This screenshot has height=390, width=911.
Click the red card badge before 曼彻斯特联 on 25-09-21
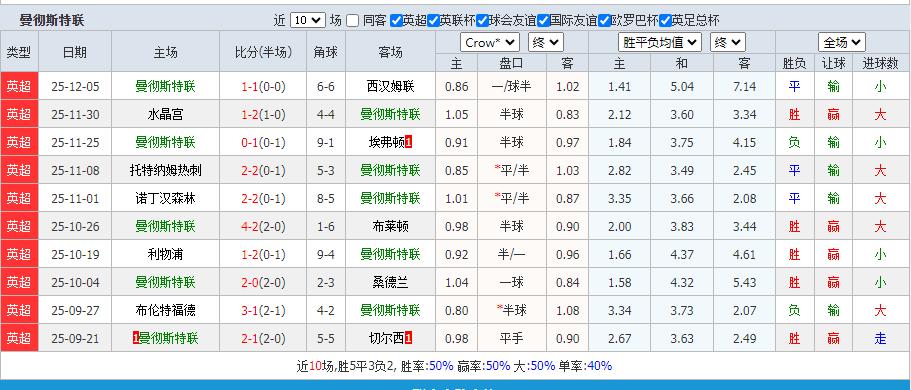(x=136, y=338)
